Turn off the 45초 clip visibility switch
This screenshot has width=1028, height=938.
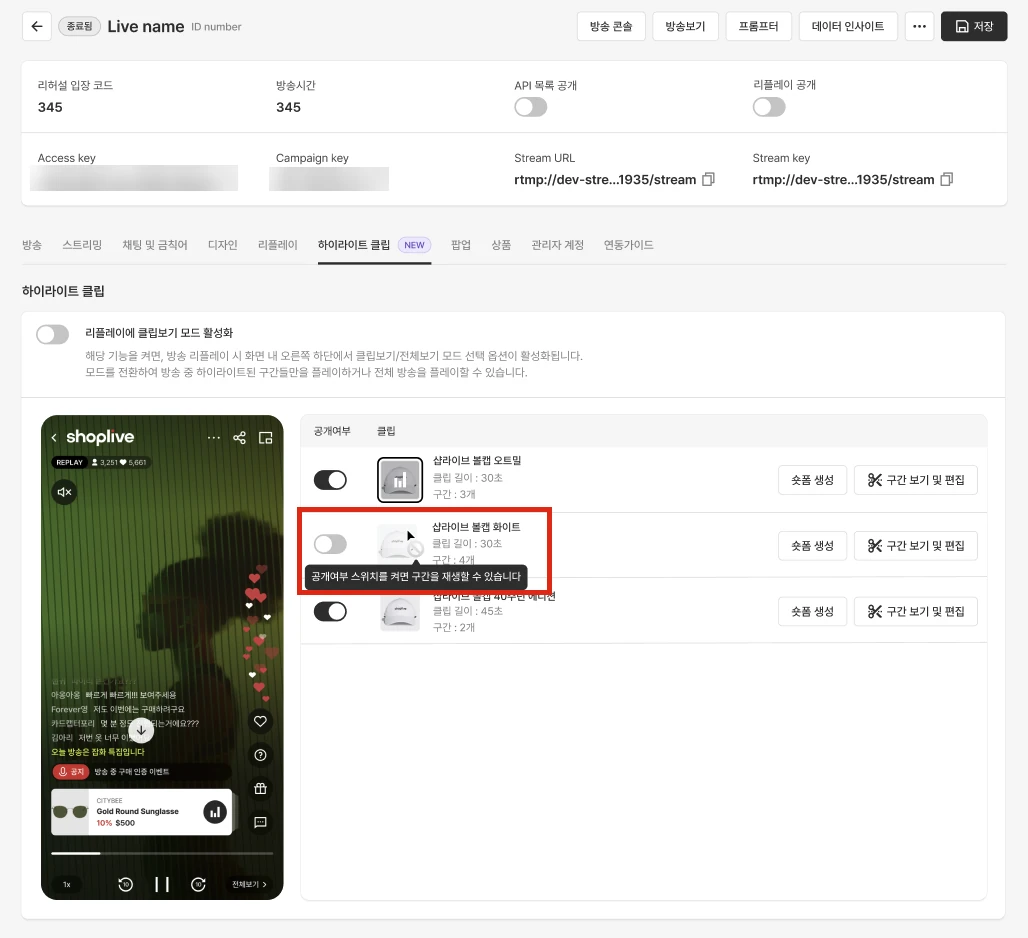330,612
